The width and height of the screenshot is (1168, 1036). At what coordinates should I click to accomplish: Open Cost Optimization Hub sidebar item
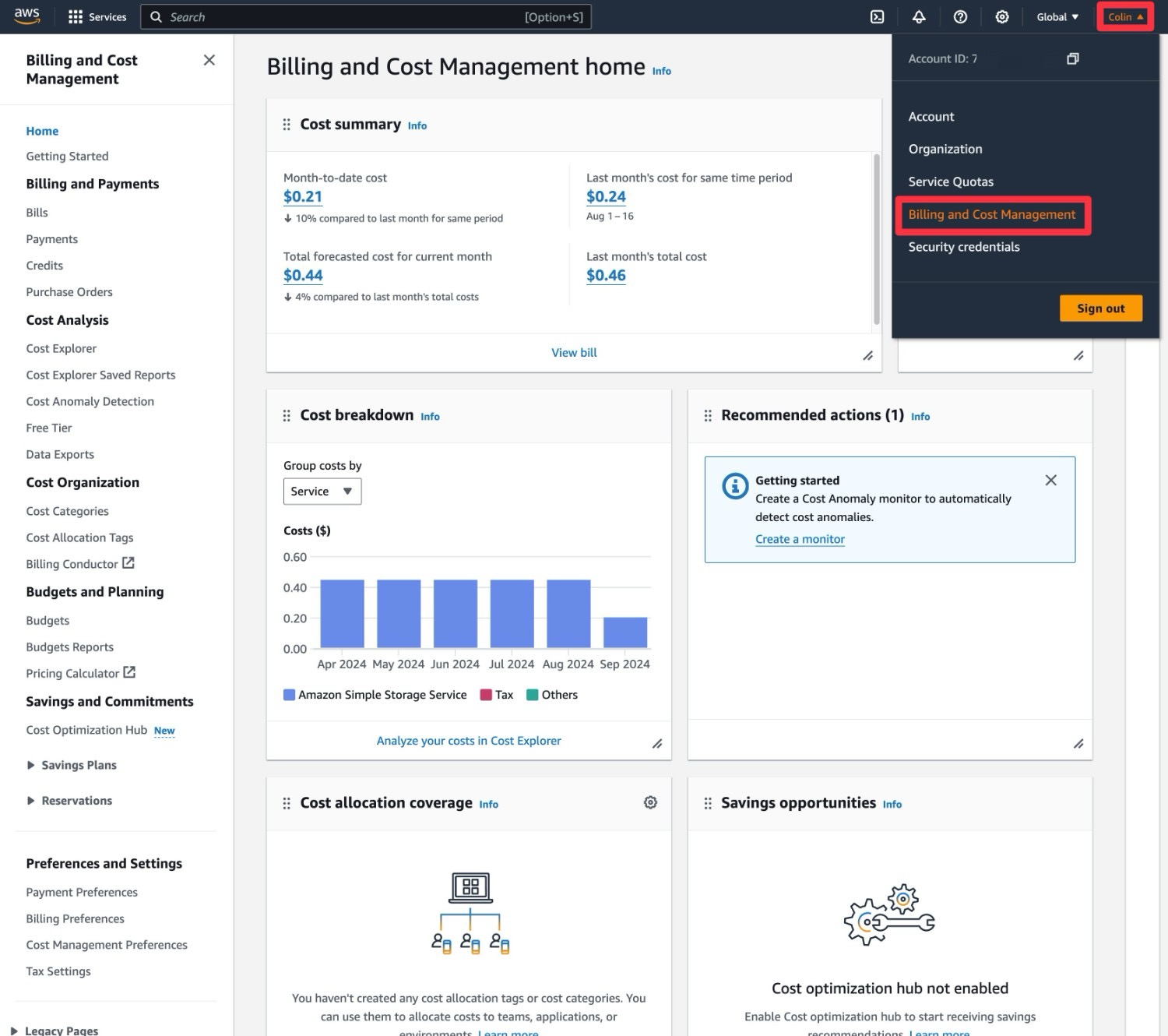[86, 731]
